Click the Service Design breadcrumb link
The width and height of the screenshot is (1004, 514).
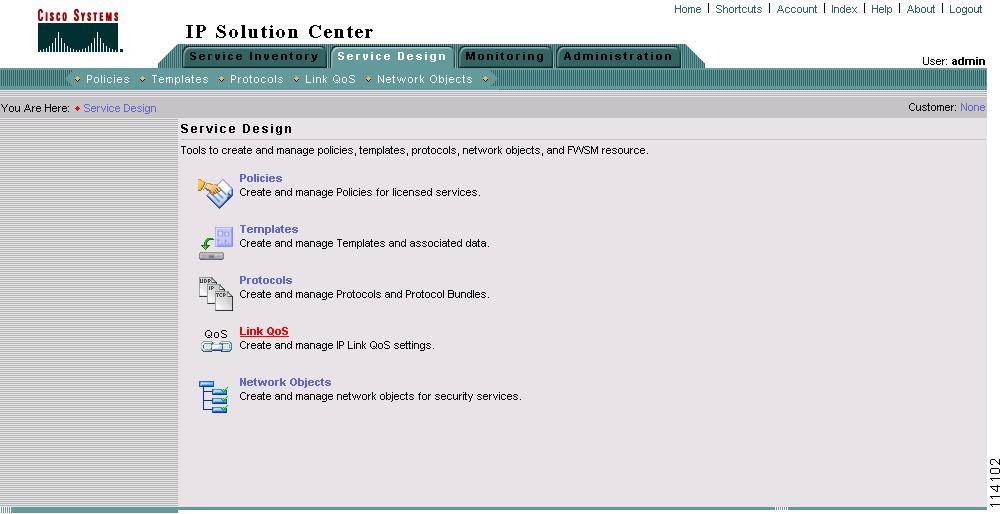point(120,108)
